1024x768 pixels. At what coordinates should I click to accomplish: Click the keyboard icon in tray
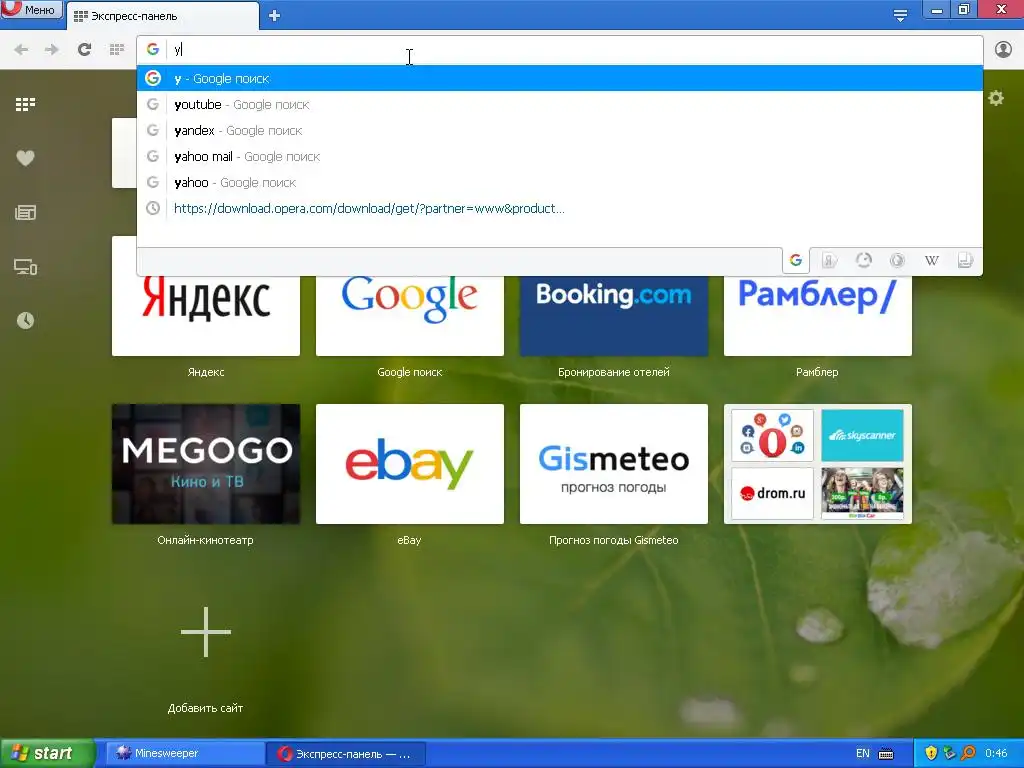coord(886,754)
